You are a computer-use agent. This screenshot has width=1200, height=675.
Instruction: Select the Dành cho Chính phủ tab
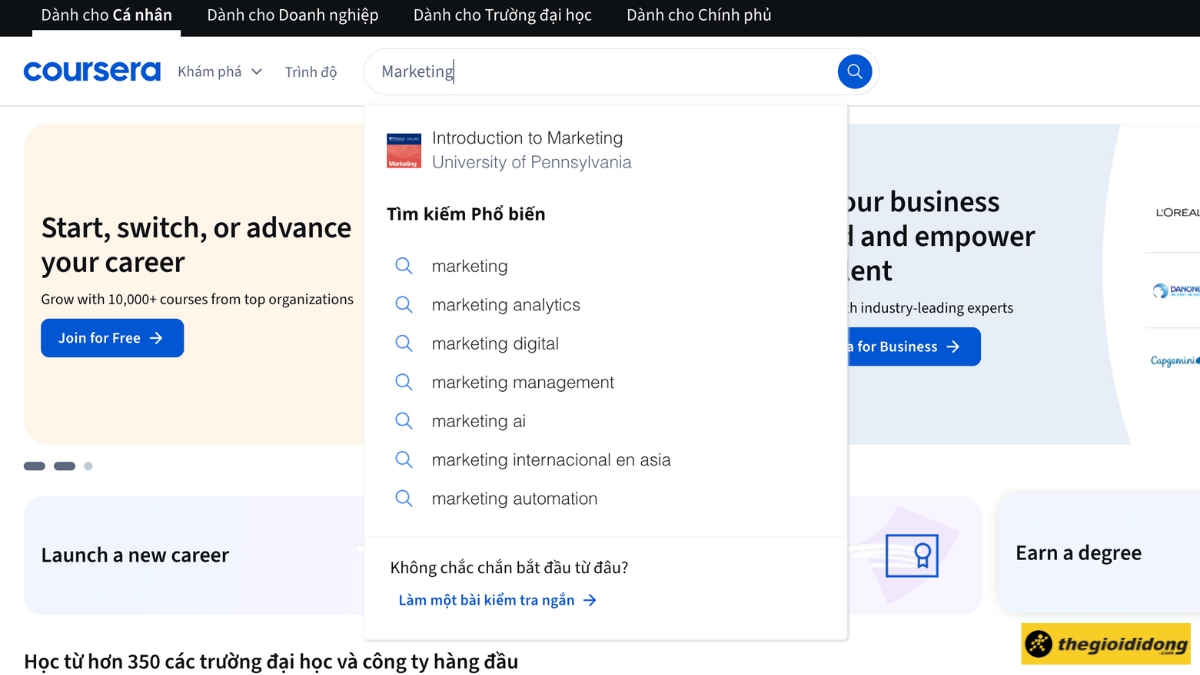point(698,15)
